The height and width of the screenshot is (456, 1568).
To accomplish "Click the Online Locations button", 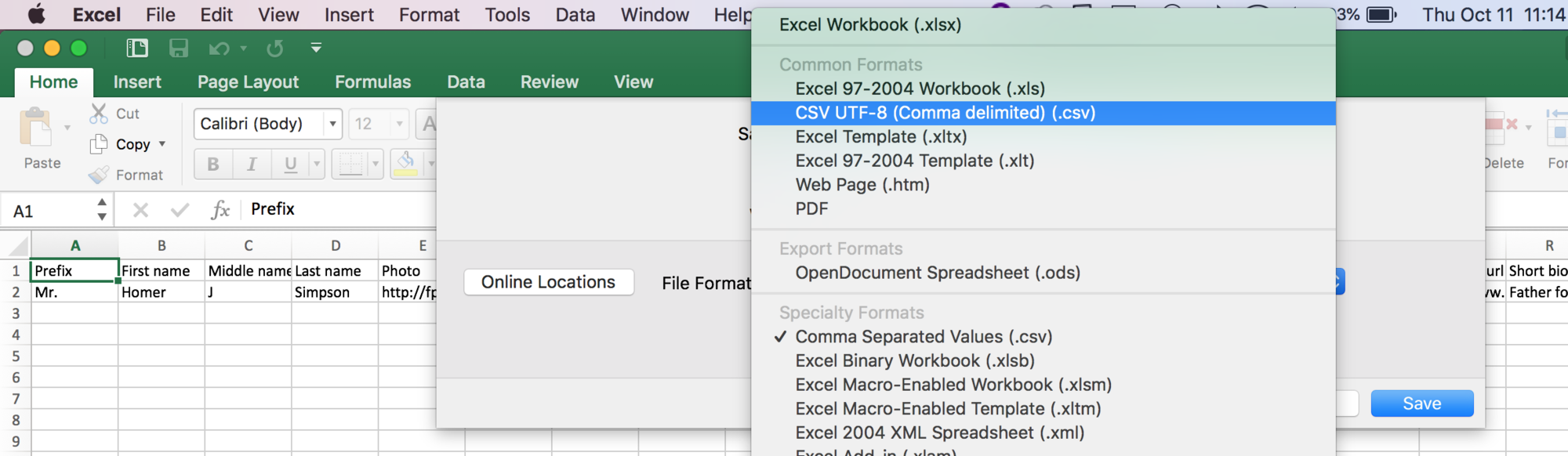I will click(549, 282).
